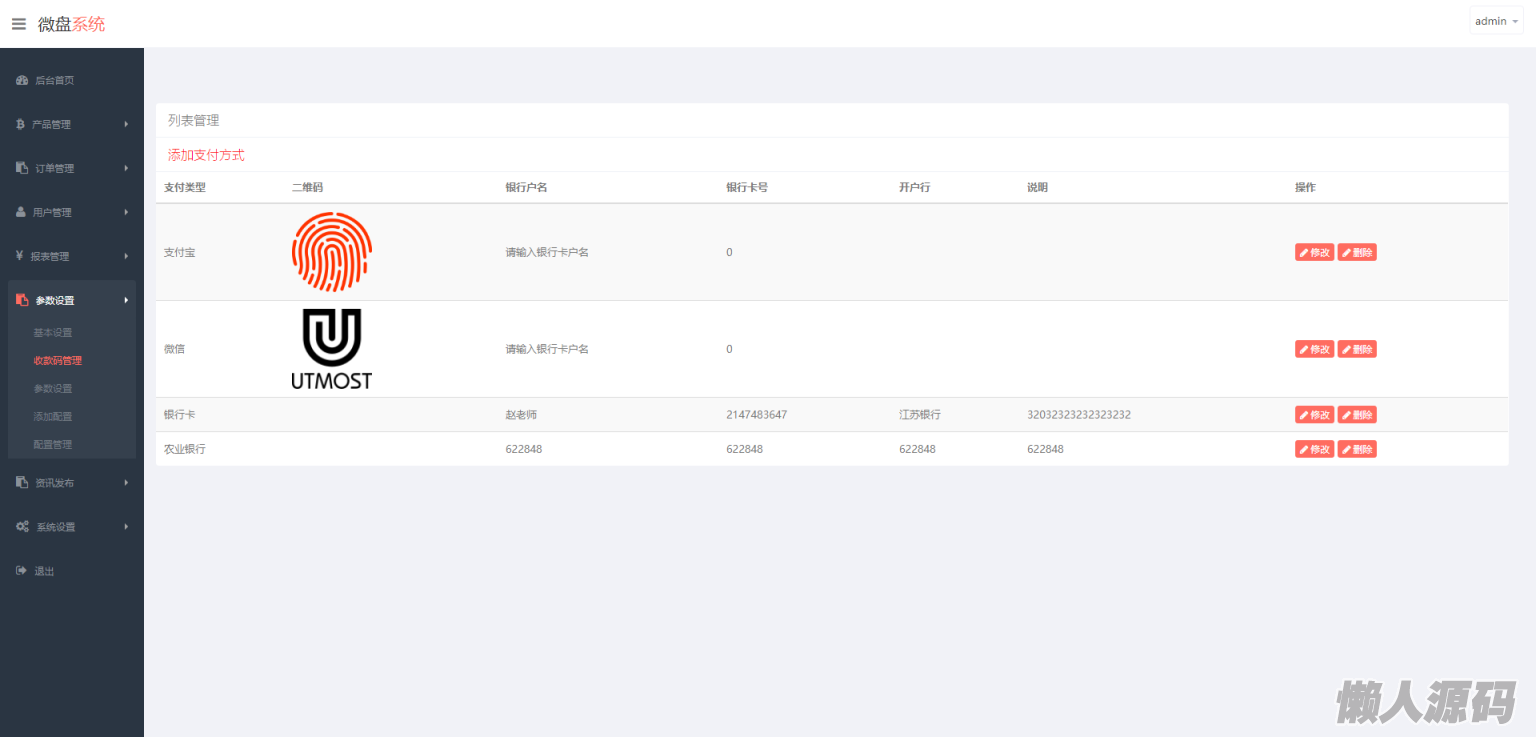Viewport: 1536px width, 737px height.
Task: Open the 配置管理 submenu item
Action: tap(53, 444)
